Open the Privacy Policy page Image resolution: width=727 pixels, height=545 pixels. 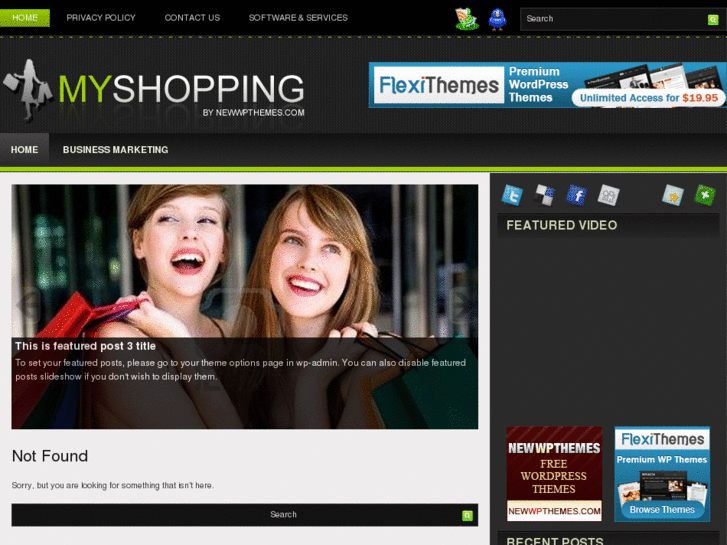[x=101, y=18]
